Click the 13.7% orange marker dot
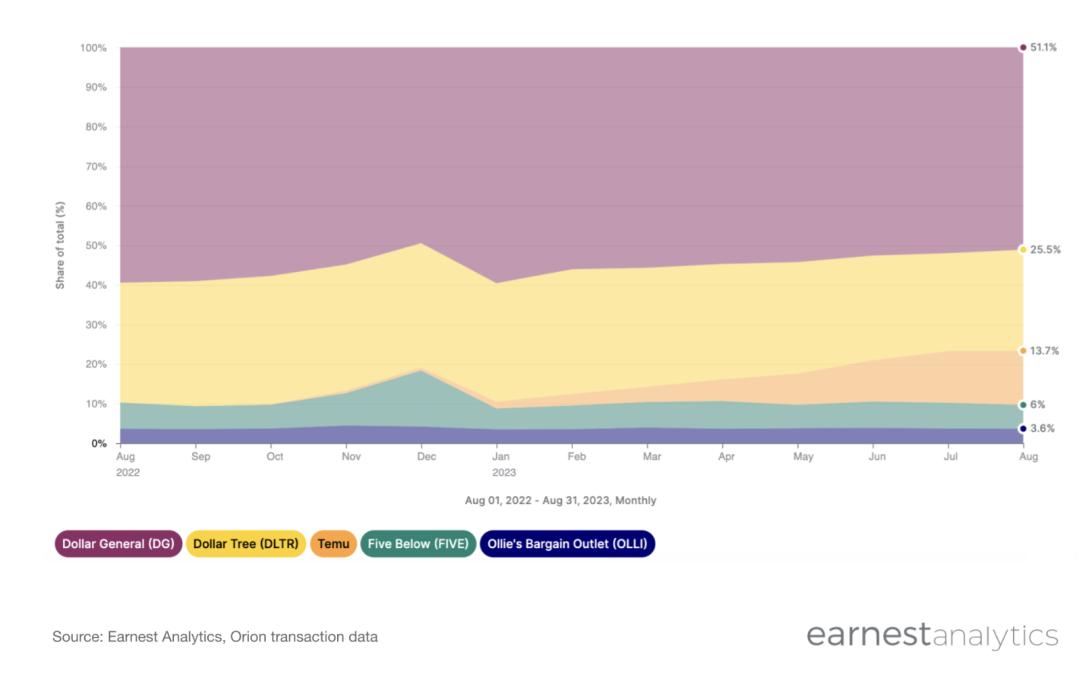Image resolution: width=1080 pixels, height=682 pixels. coord(1023,351)
